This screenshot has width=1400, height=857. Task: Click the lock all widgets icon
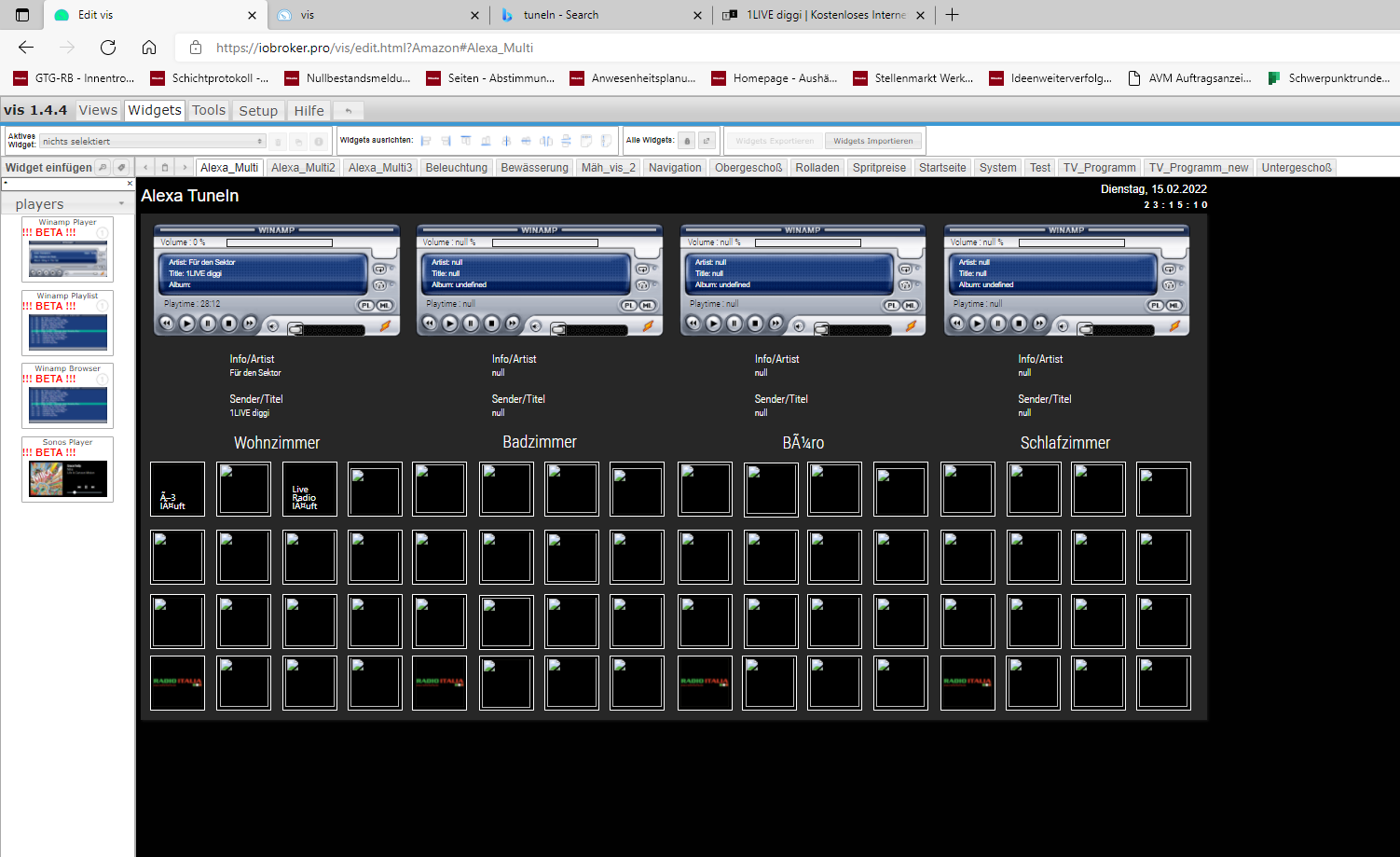click(687, 141)
